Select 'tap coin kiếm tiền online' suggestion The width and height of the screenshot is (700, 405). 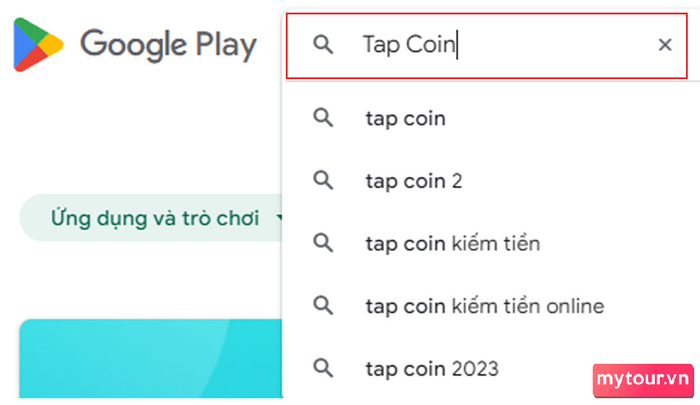[x=485, y=306]
